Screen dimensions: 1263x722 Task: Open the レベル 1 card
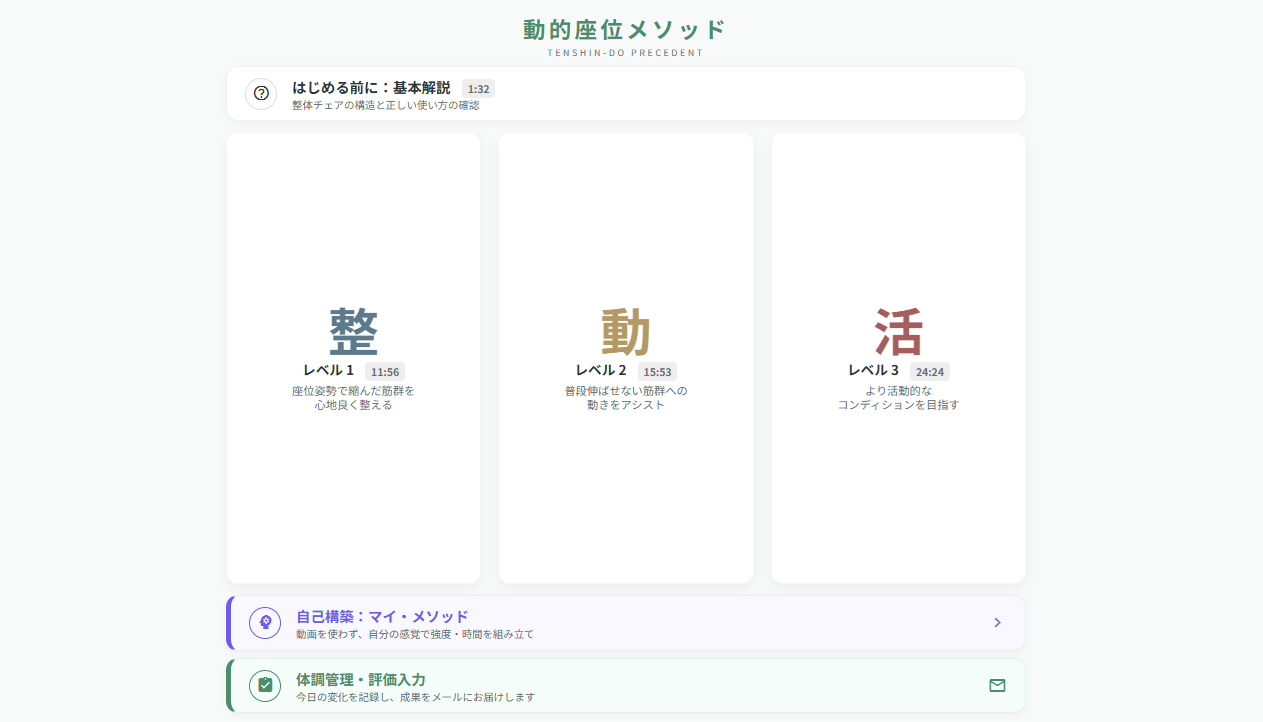pyautogui.click(x=353, y=357)
